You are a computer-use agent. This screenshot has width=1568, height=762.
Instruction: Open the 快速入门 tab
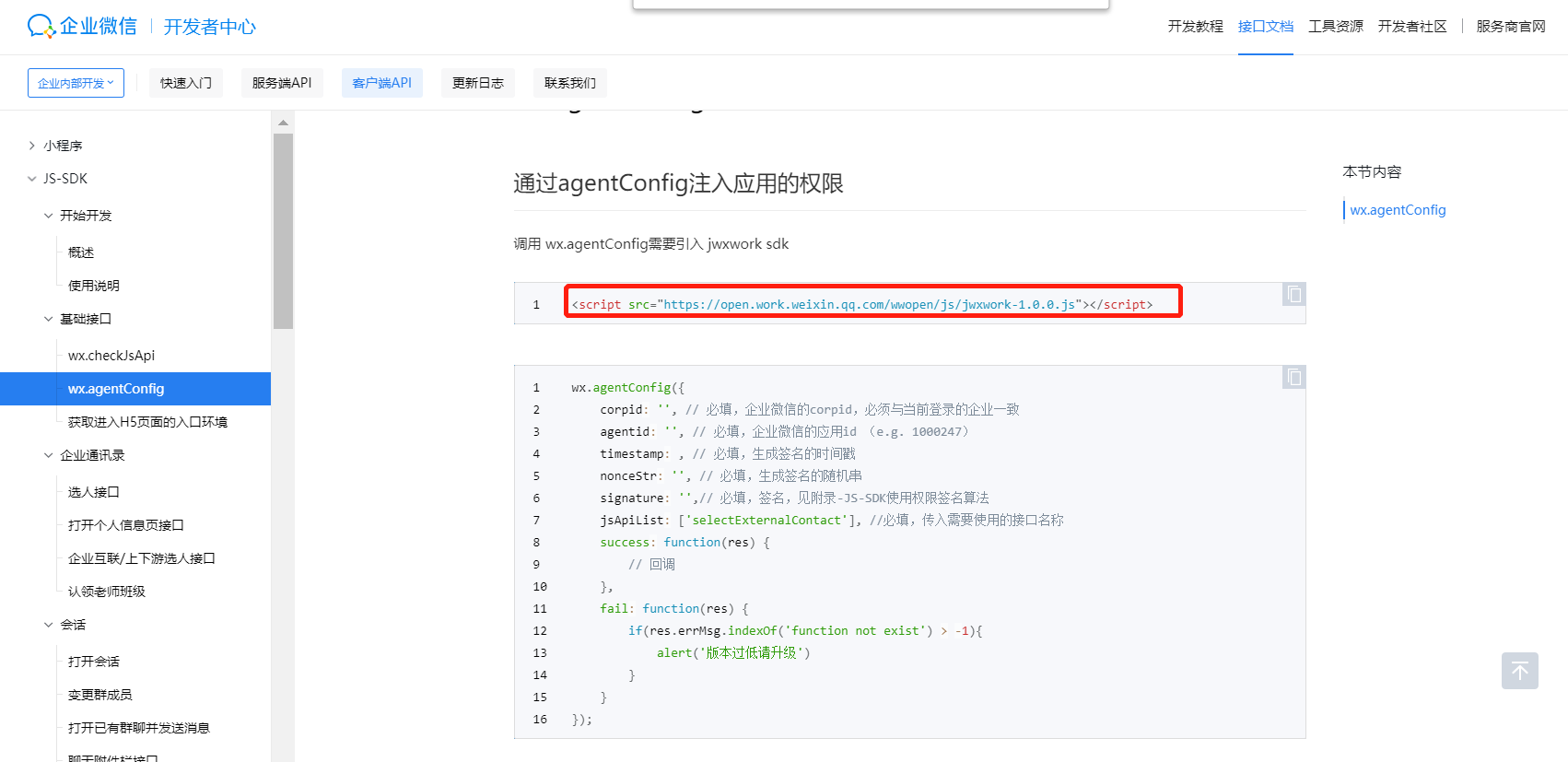coord(186,83)
